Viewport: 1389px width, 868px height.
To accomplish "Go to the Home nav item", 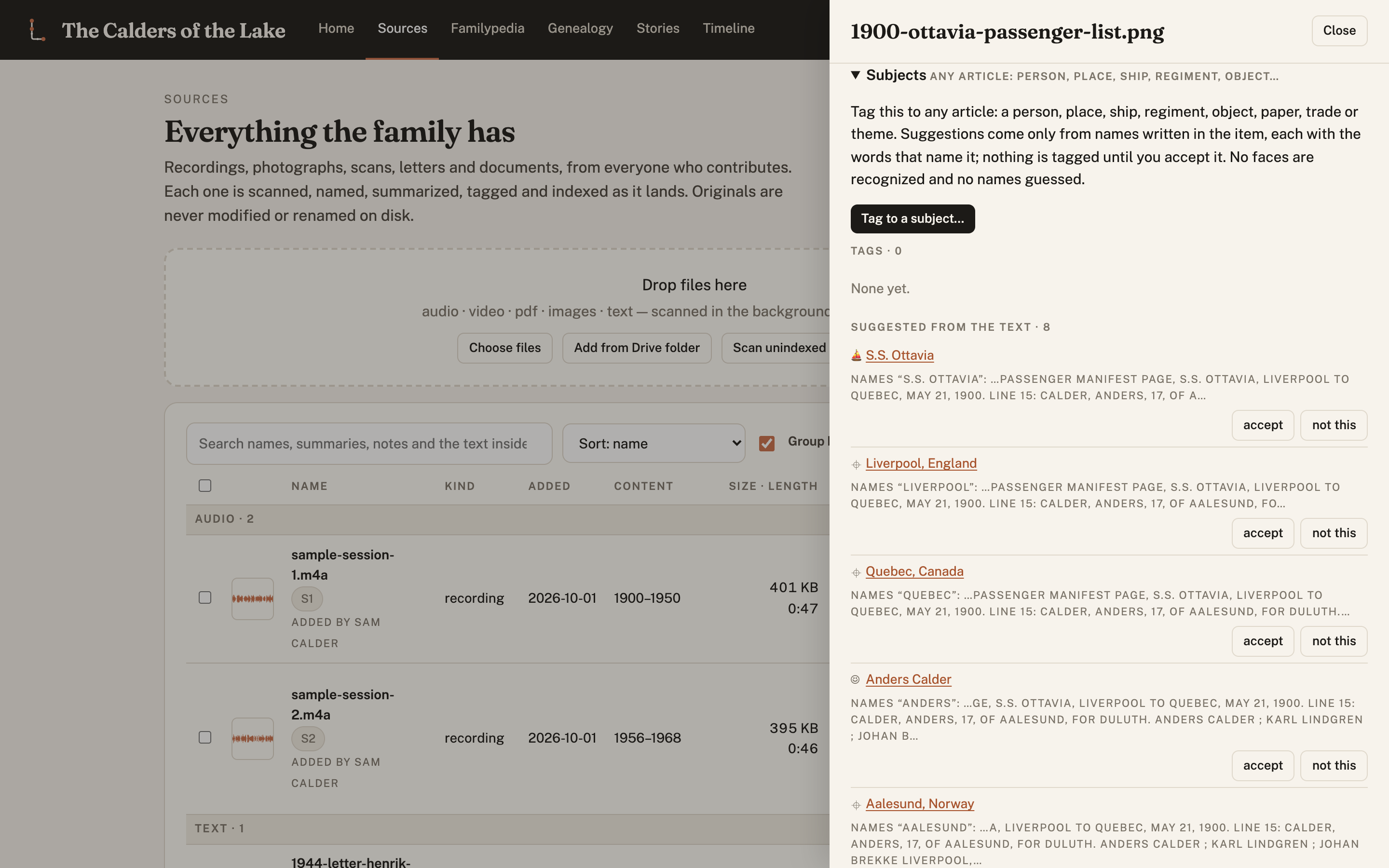I will pos(336,28).
